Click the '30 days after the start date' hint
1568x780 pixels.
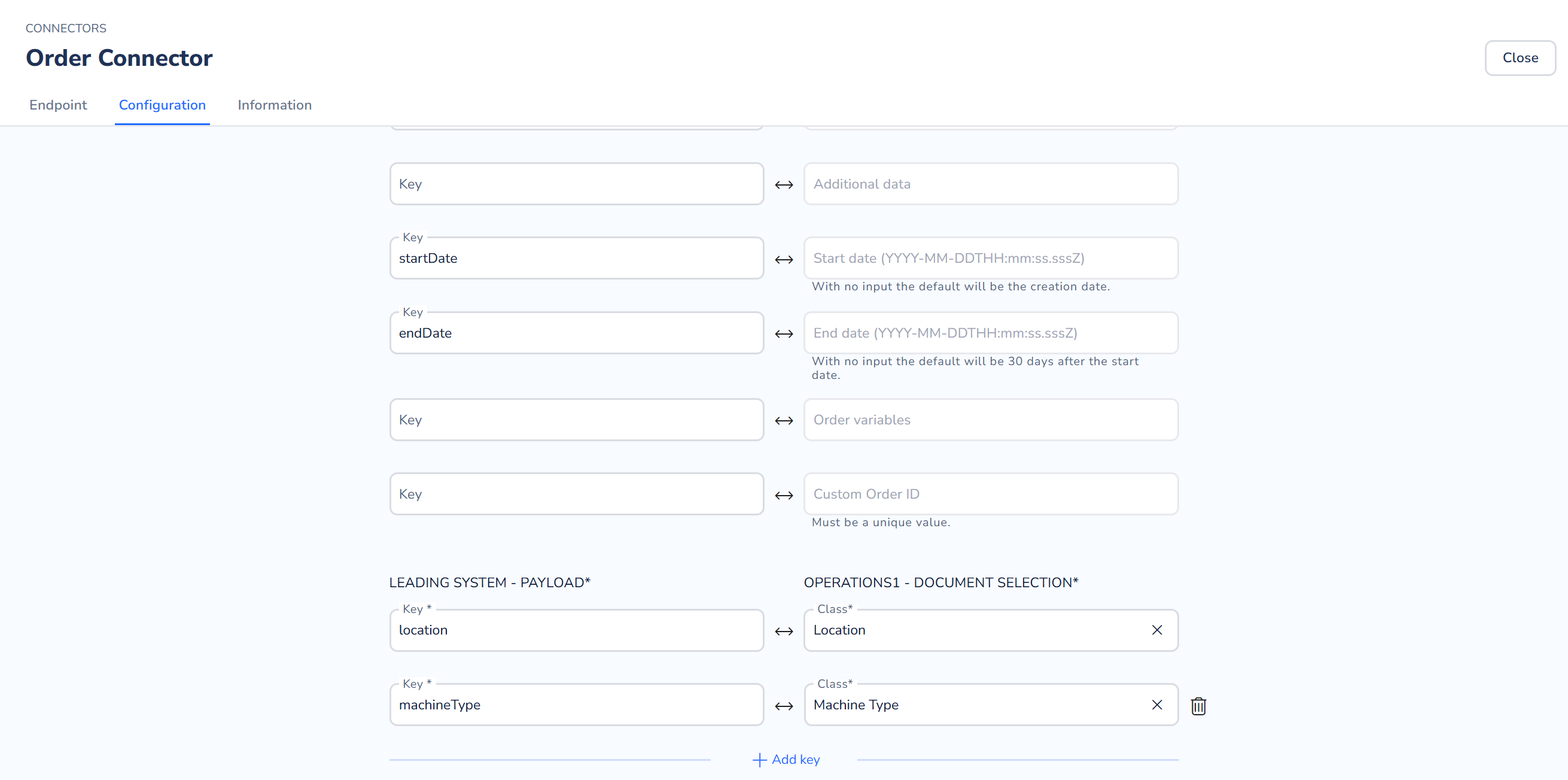click(x=975, y=368)
